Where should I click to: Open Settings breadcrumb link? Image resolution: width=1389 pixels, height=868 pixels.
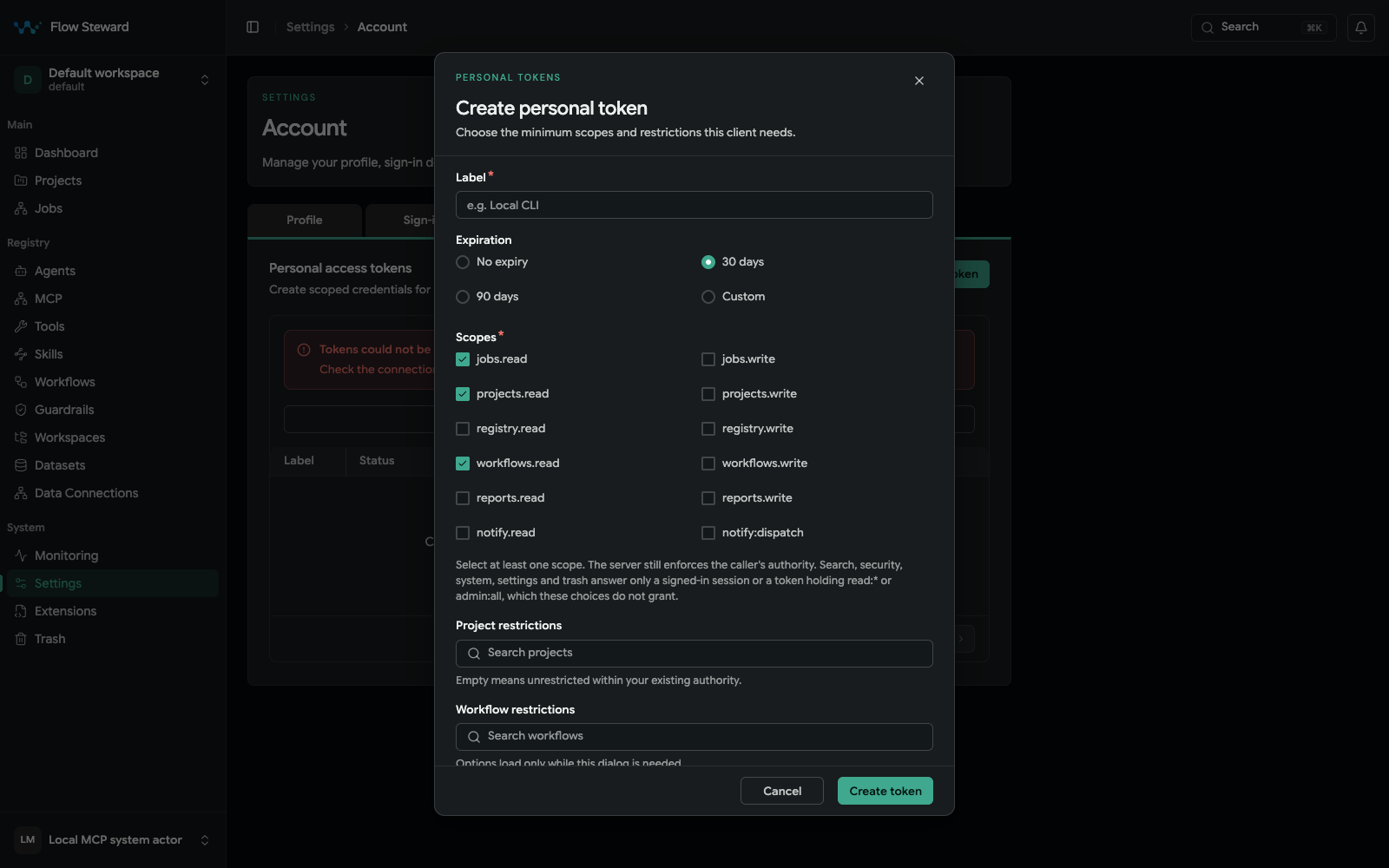pos(310,27)
